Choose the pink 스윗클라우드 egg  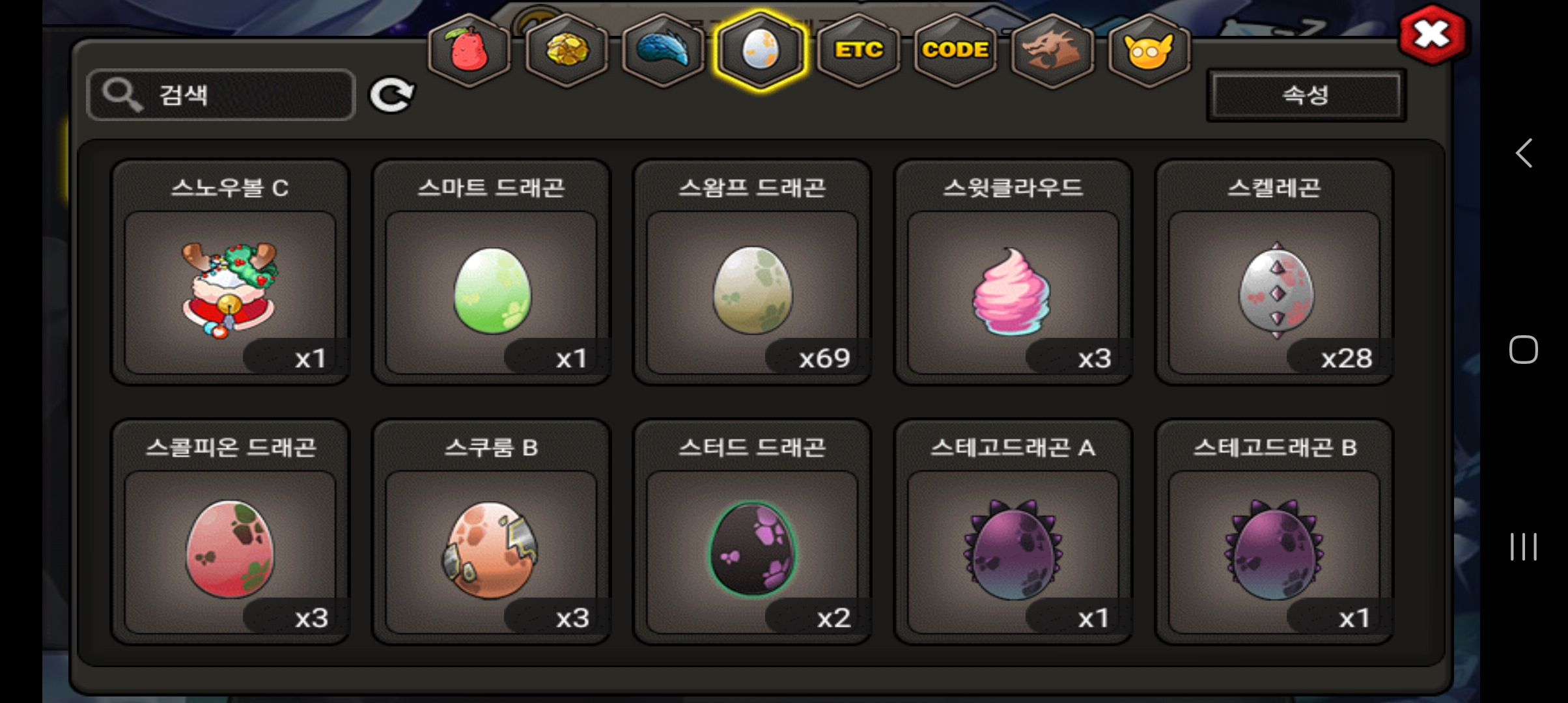1013,272
